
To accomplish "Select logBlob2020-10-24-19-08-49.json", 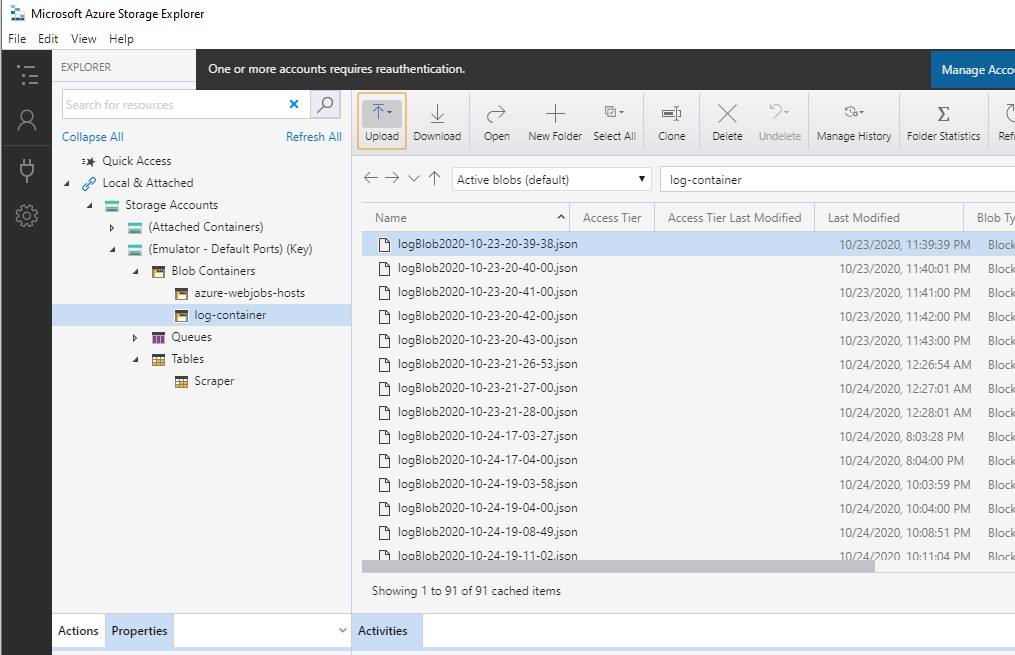I will [x=487, y=531].
